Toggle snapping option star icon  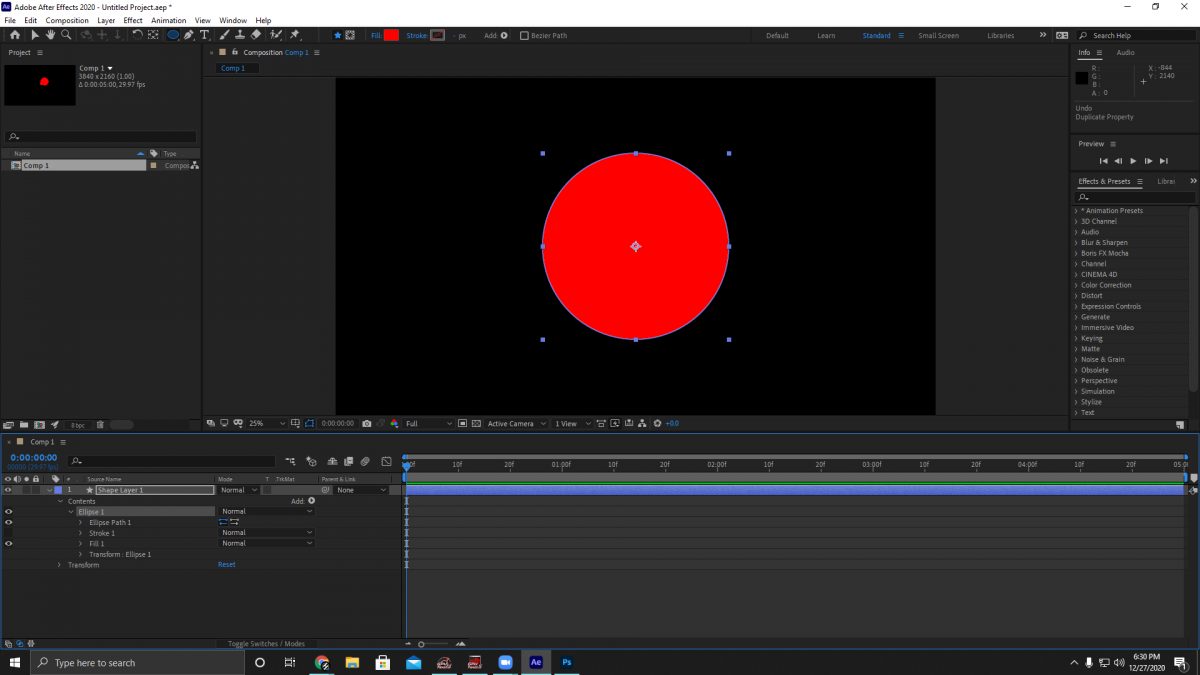click(337, 35)
